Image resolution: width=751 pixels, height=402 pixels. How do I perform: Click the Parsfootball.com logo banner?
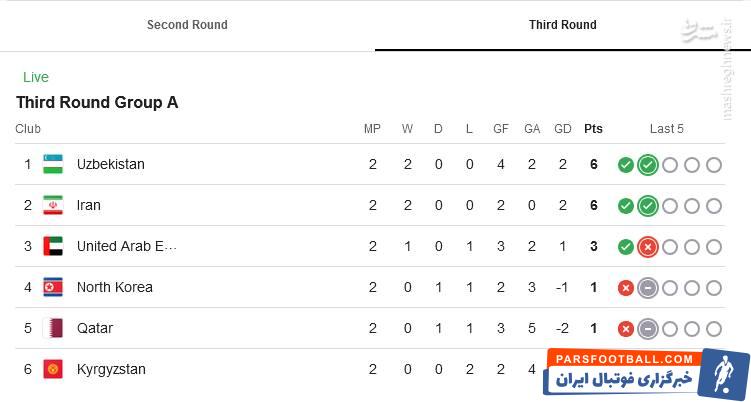[648, 373]
